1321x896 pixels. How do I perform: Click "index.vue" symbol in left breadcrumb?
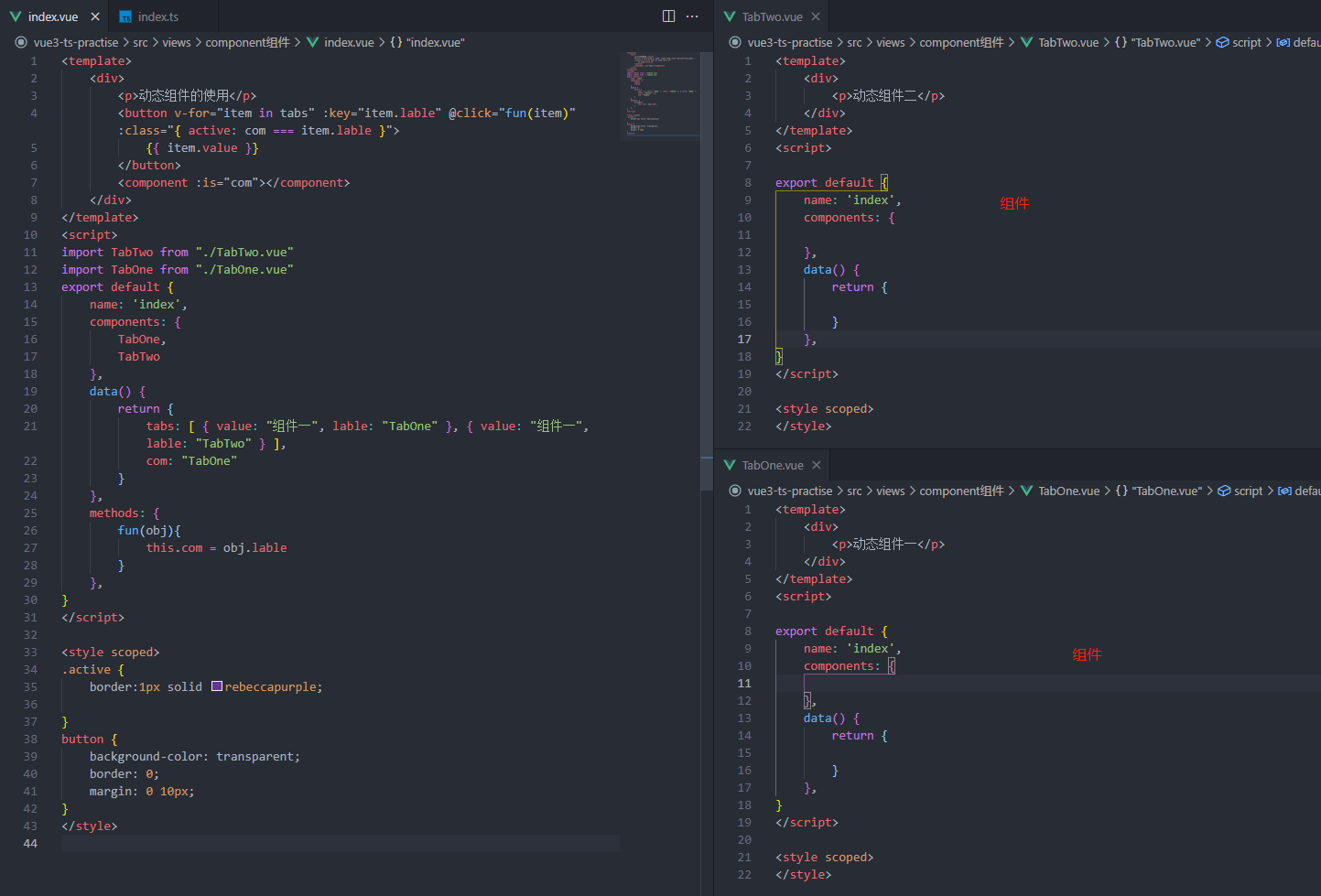click(x=435, y=42)
